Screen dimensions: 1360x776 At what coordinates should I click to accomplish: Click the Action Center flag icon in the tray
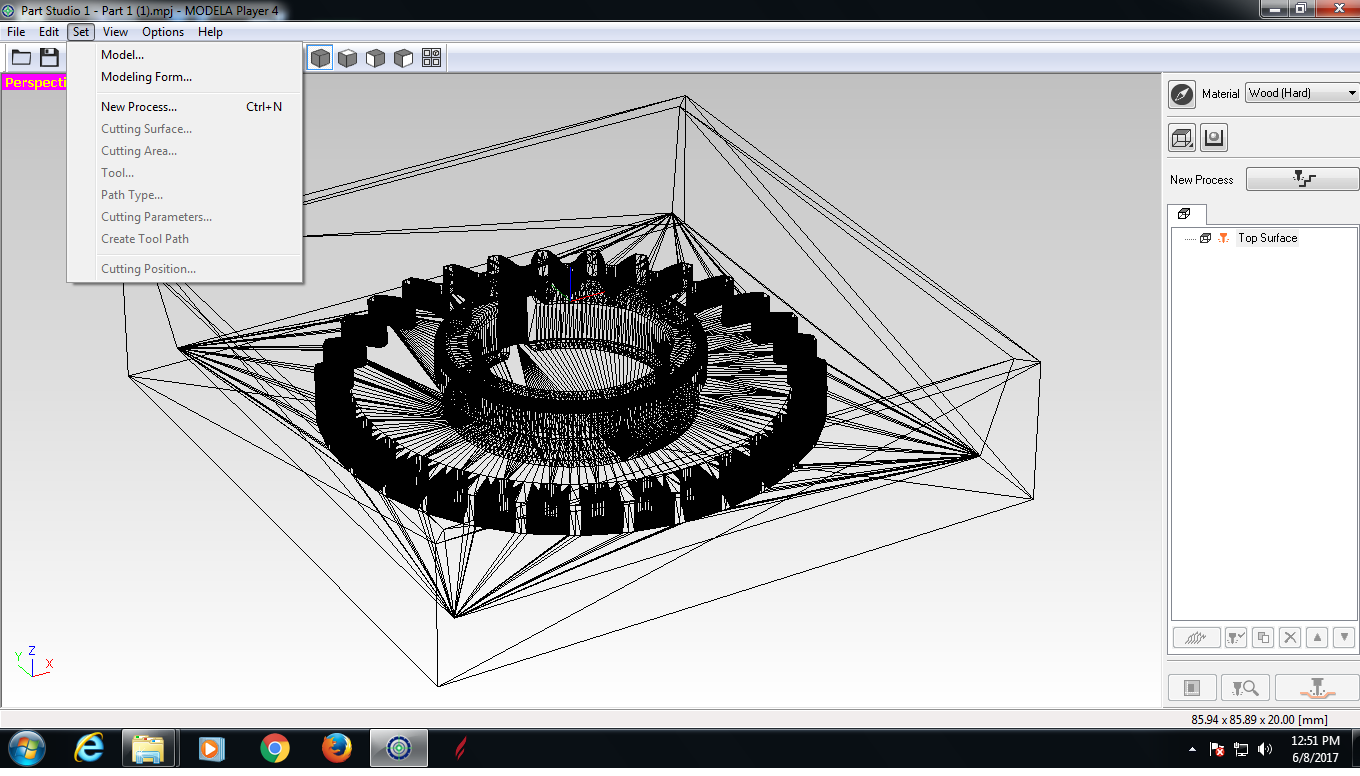[x=1218, y=749]
